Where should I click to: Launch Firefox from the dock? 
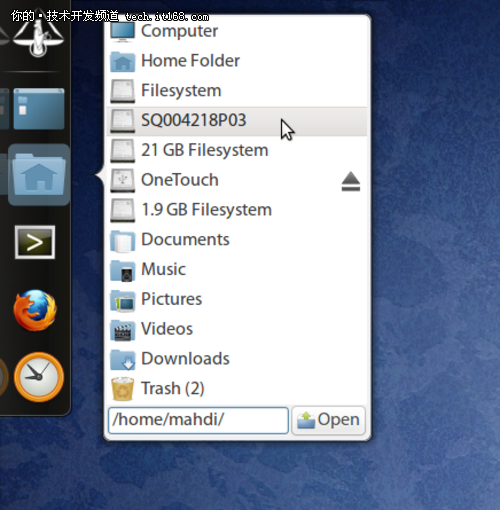(x=35, y=310)
